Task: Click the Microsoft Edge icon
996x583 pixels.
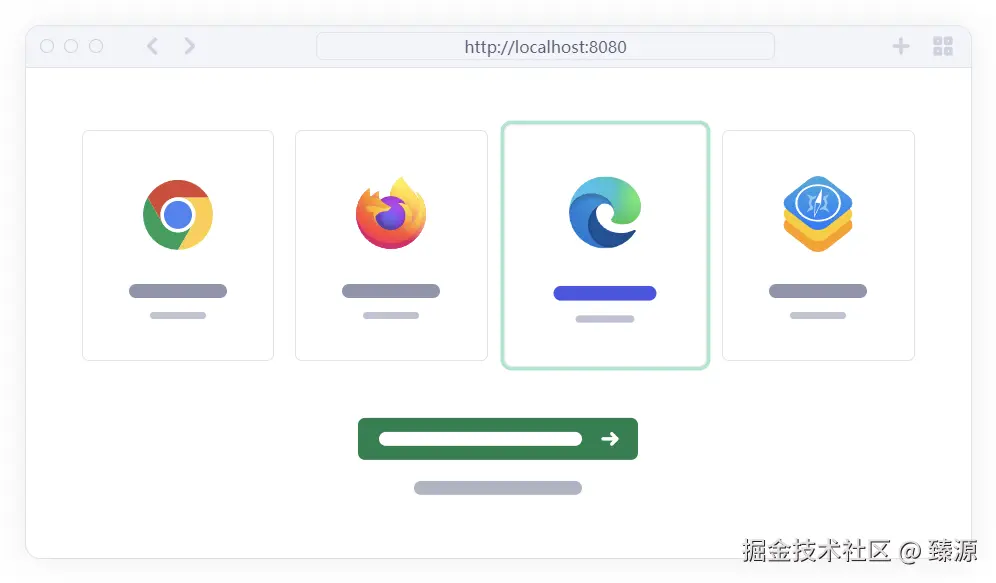Action: [x=605, y=212]
